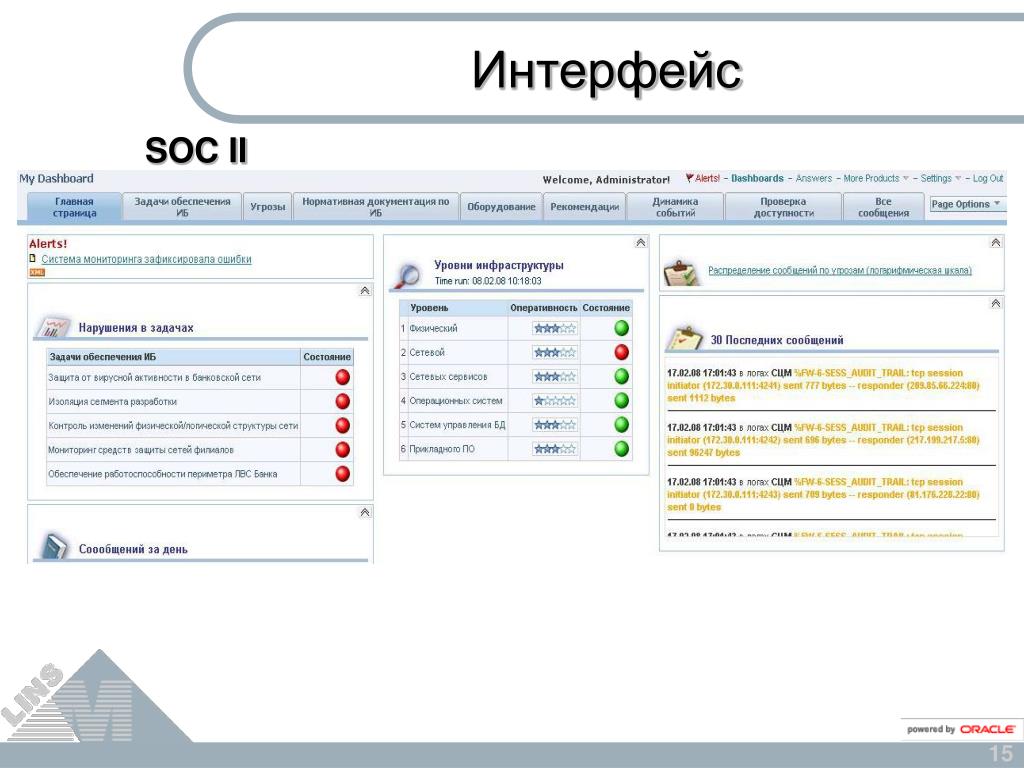Click the My Dashboard title
1024x768 pixels.
click(56, 178)
